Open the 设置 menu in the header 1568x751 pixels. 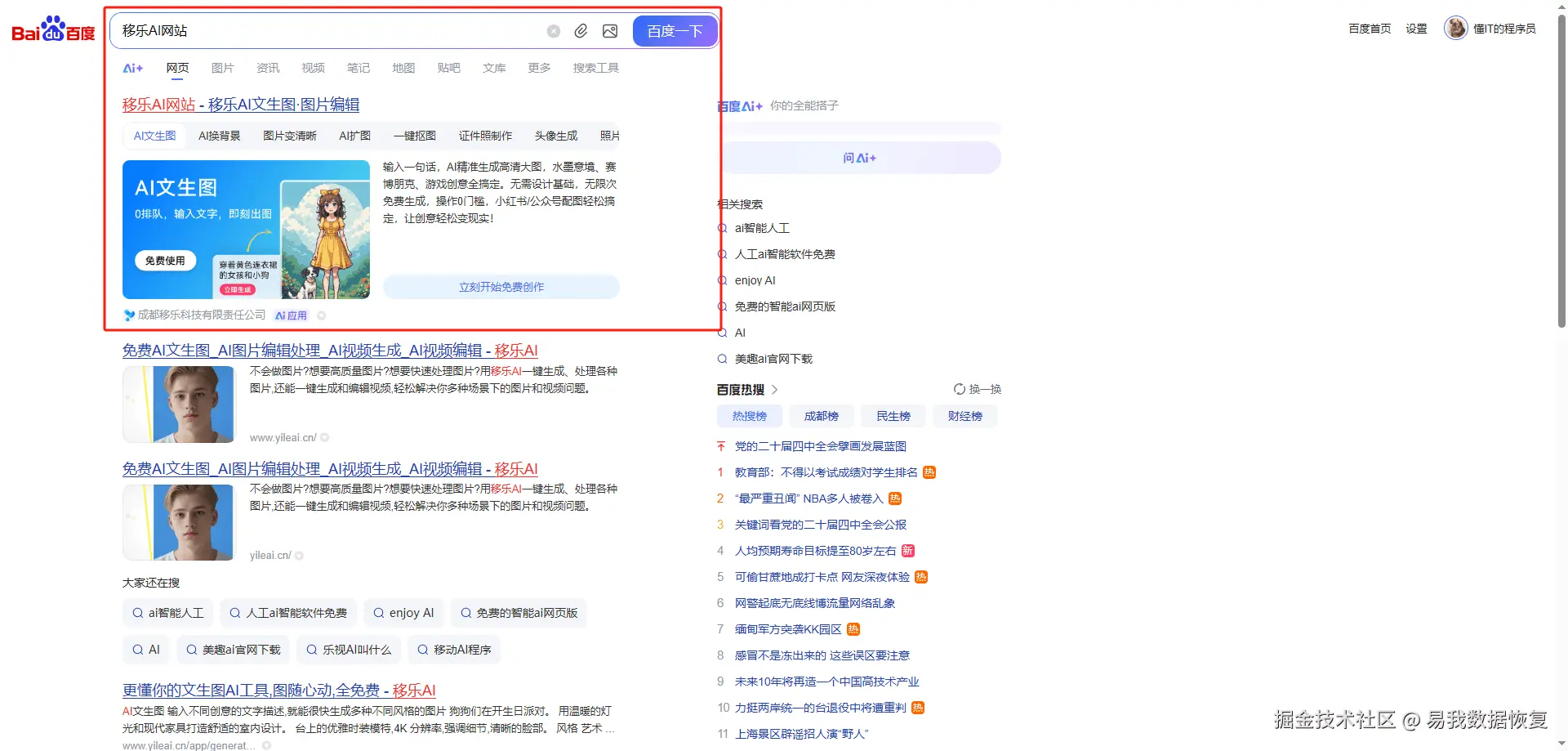pos(1416,29)
